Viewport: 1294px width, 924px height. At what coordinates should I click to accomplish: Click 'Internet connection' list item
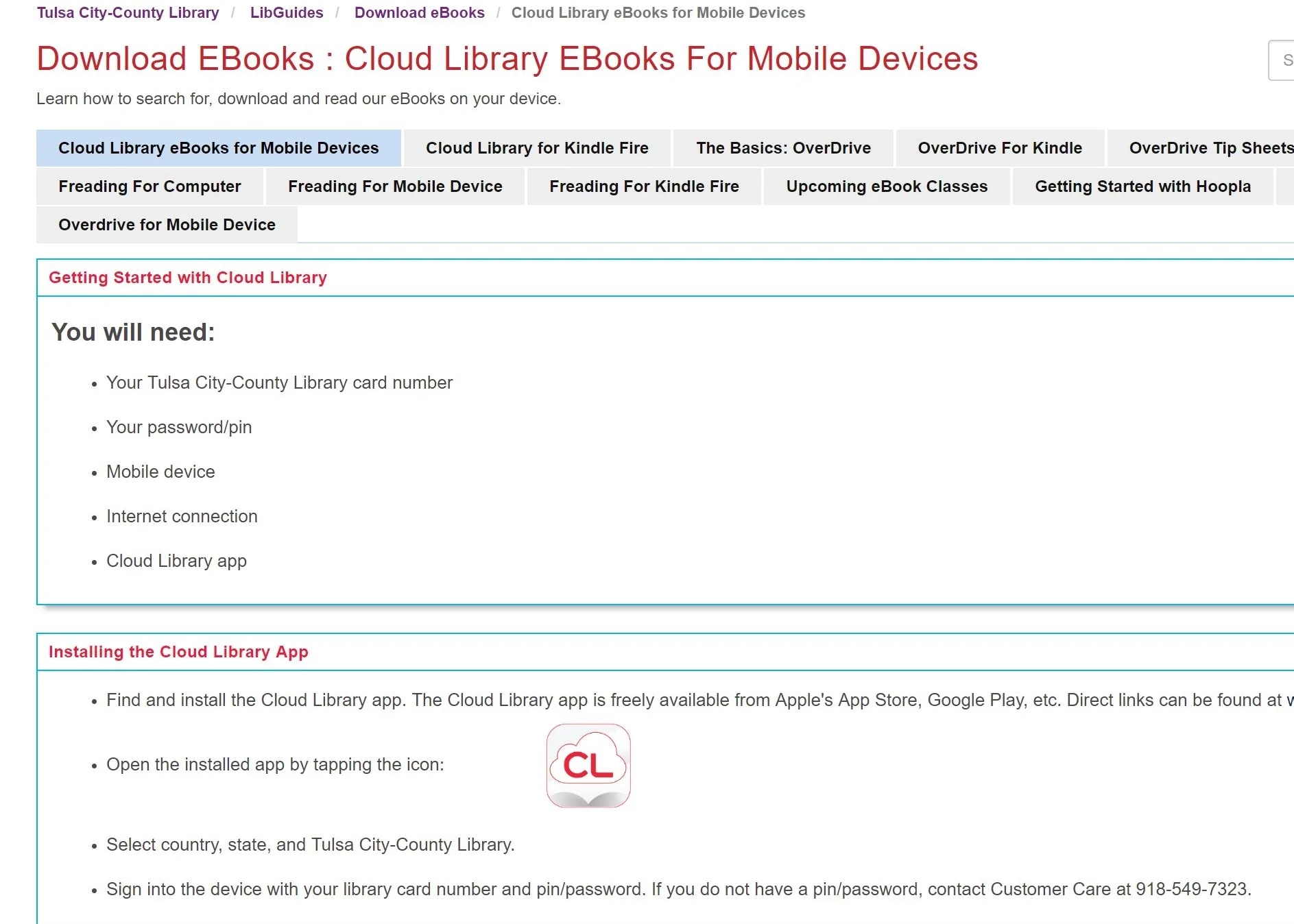[182, 516]
